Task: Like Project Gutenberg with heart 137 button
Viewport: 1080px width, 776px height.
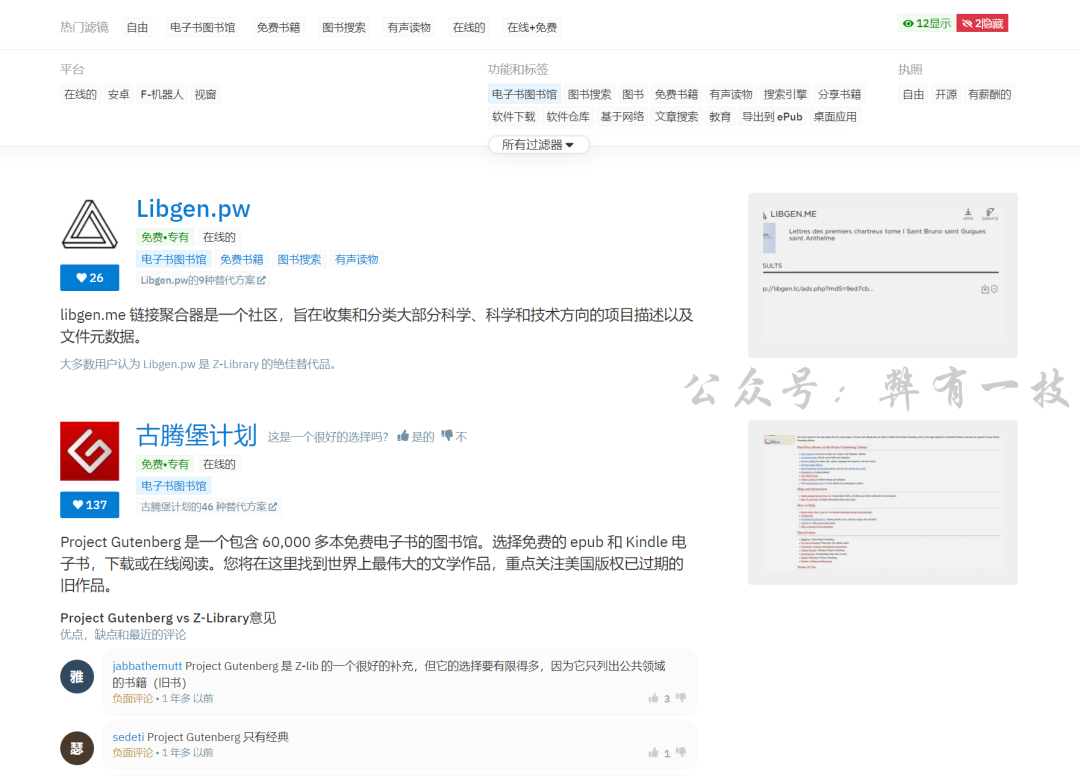Action: tap(89, 505)
